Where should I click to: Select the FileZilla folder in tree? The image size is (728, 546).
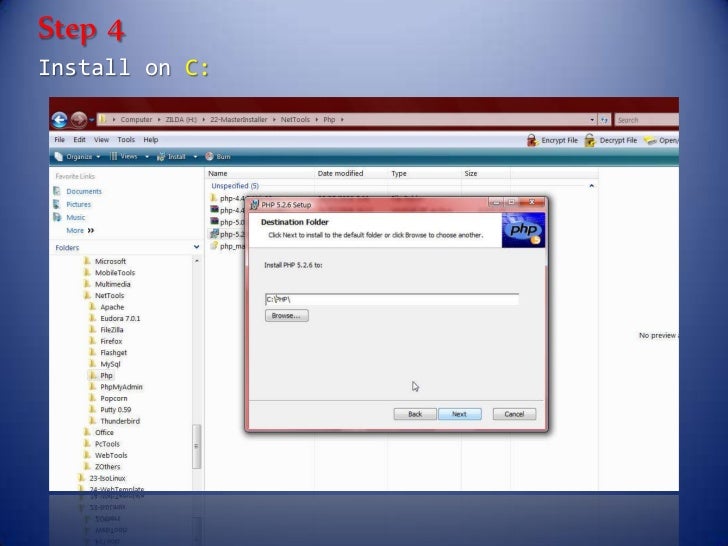pos(111,330)
